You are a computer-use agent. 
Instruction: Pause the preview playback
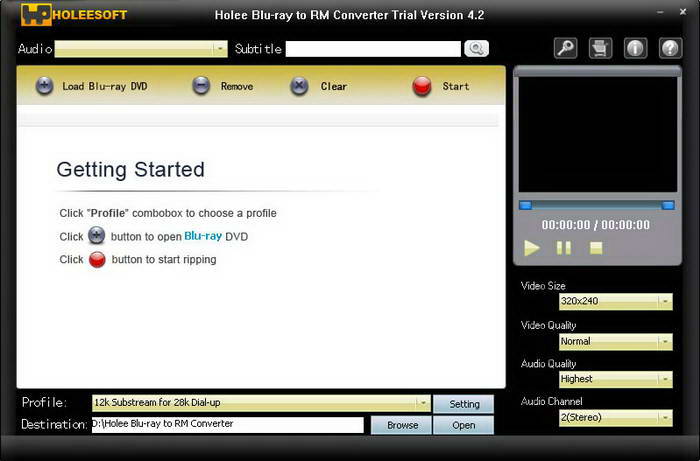point(563,248)
